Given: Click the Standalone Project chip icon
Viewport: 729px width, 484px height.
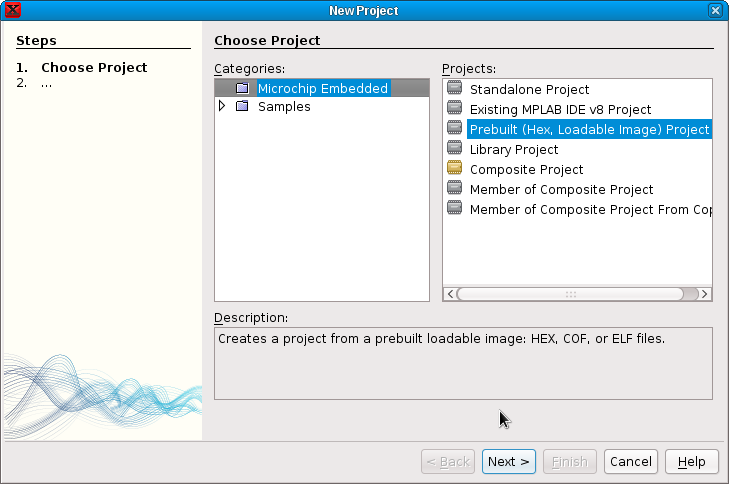Looking at the screenshot, I should 455,89.
